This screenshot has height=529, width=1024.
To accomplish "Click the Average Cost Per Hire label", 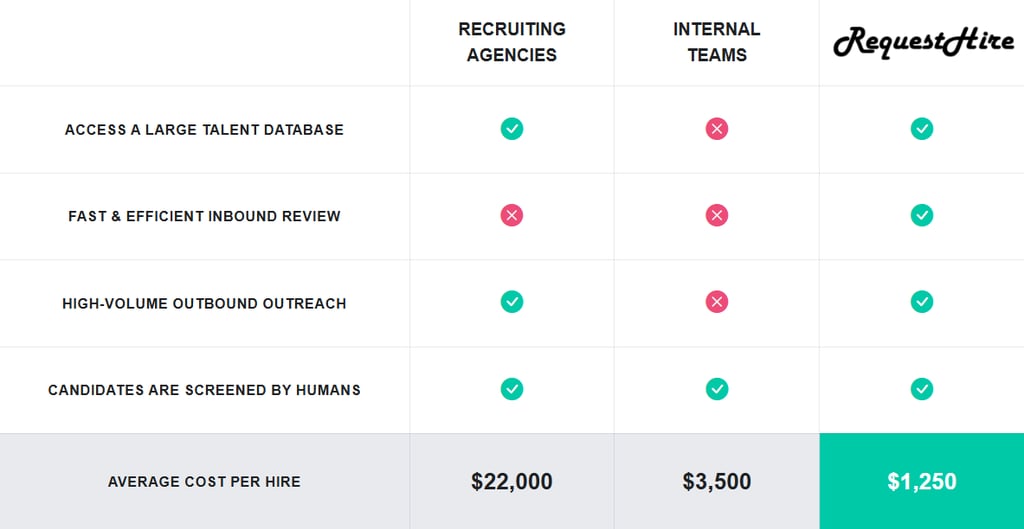I will [204, 482].
